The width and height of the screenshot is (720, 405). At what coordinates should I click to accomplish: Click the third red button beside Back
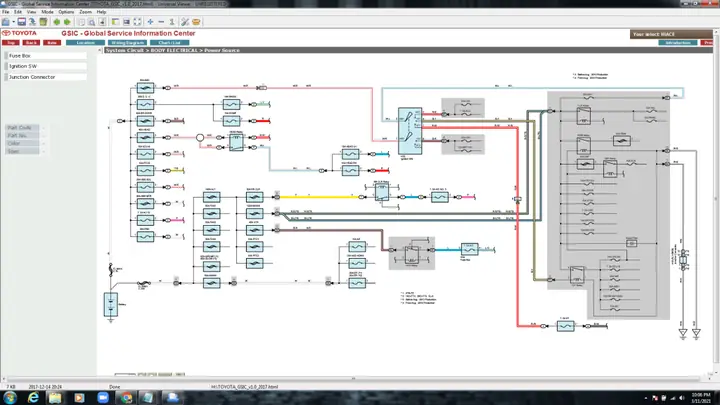coord(52,43)
